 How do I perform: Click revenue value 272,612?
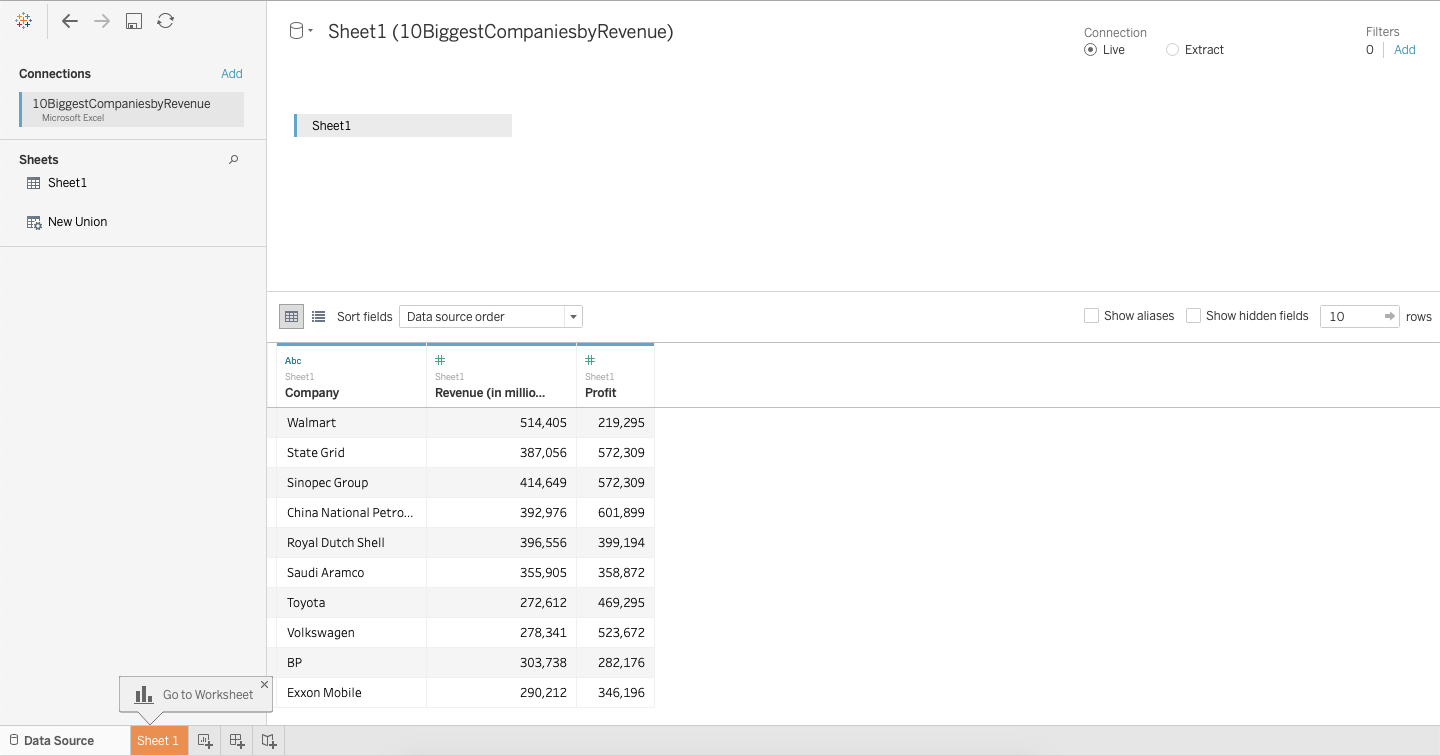click(543, 603)
